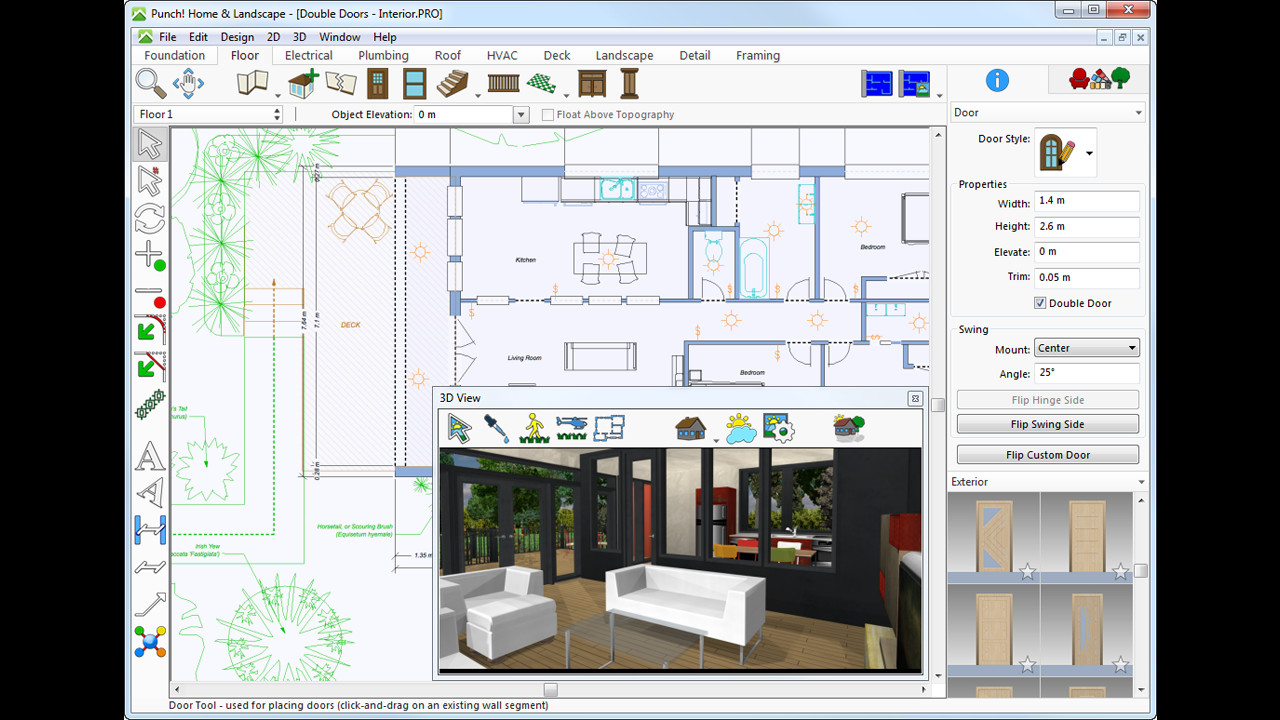The height and width of the screenshot is (720, 1280).
Task: Enable the Double Door checkbox
Action: point(1040,303)
